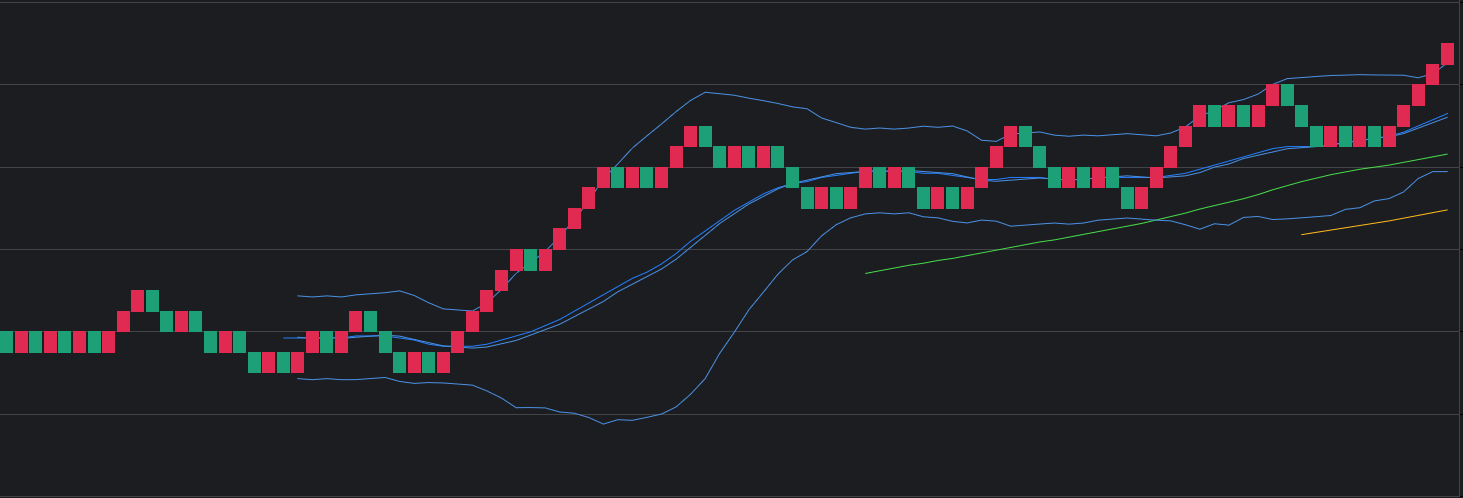Click the green brick at the first small bump top

(152, 301)
